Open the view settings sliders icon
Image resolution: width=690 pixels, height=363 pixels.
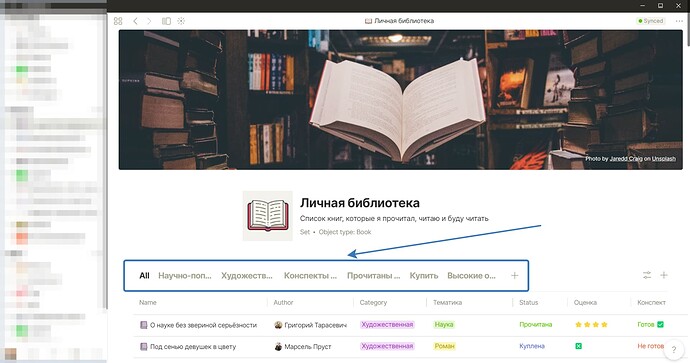pyautogui.click(x=647, y=275)
